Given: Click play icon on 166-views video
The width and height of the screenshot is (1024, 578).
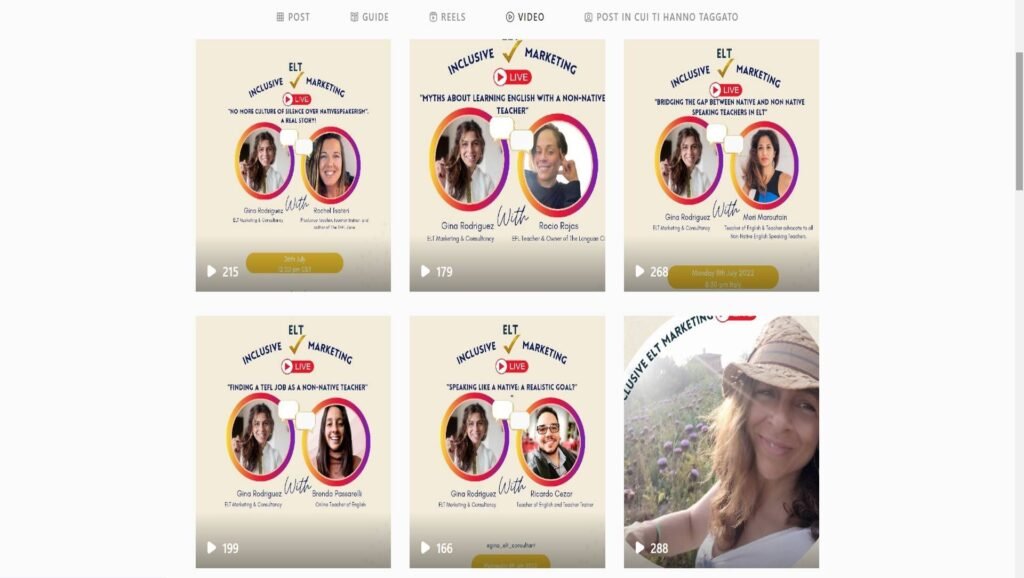Looking at the screenshot, I should [x=425, y=548].
